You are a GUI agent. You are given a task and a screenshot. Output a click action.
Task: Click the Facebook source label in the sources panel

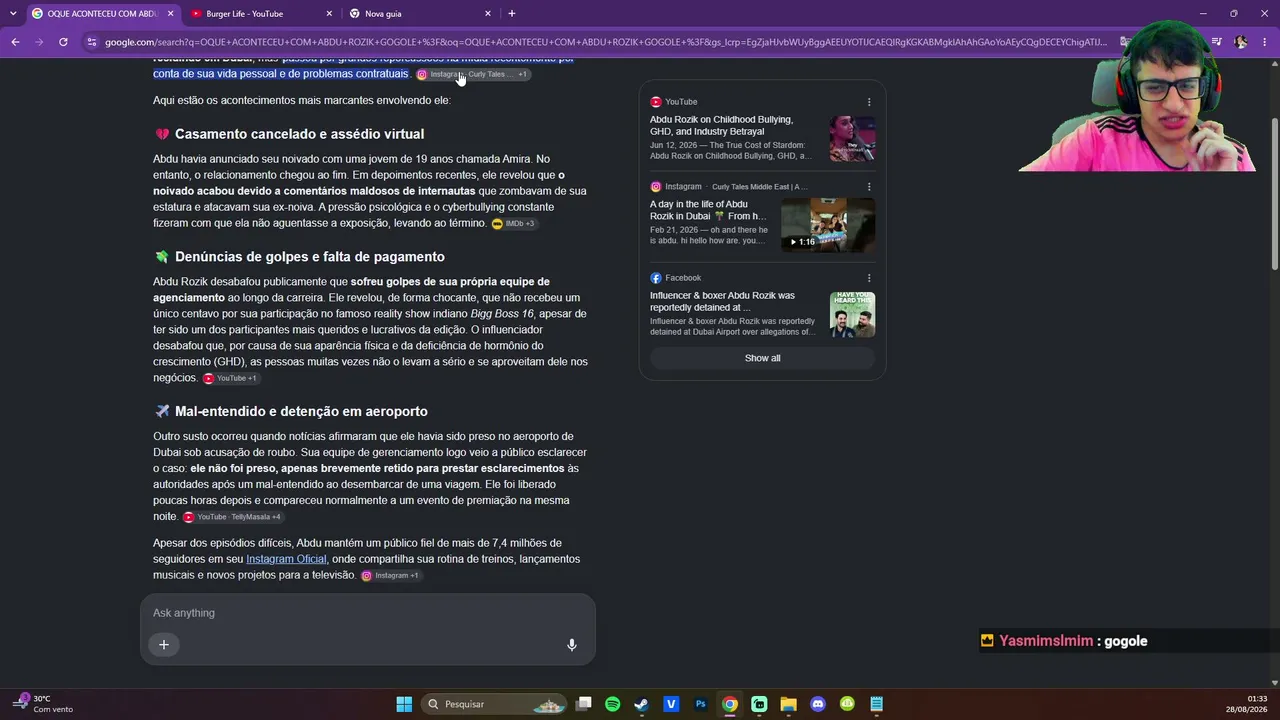[x=683, y=278]
